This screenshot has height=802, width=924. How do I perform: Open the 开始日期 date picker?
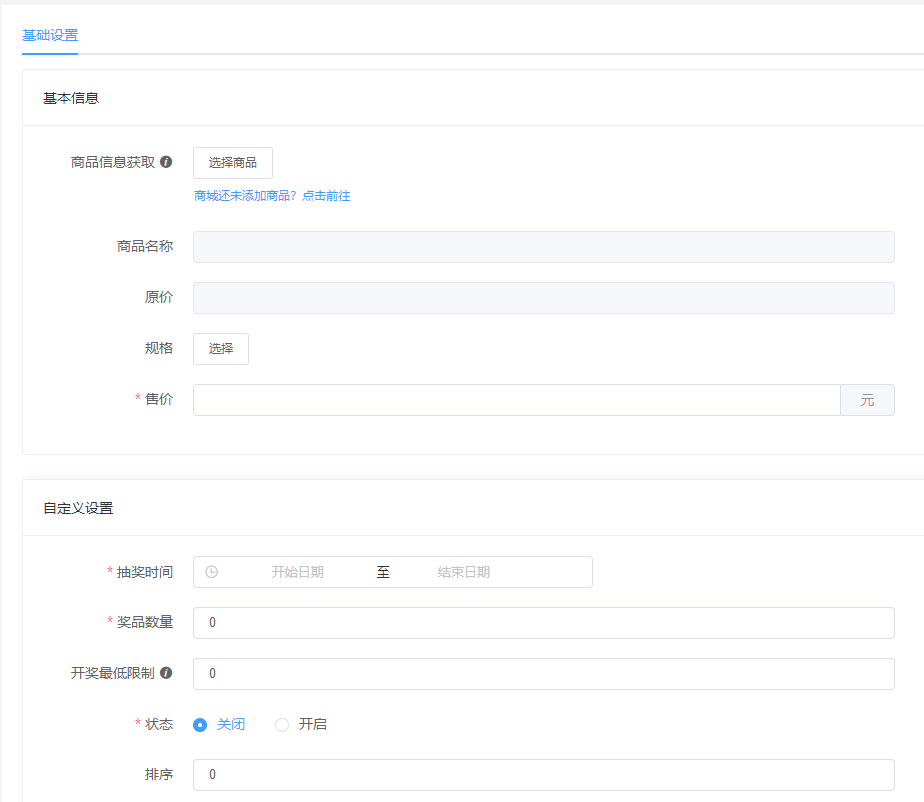(x=297, y=572)
